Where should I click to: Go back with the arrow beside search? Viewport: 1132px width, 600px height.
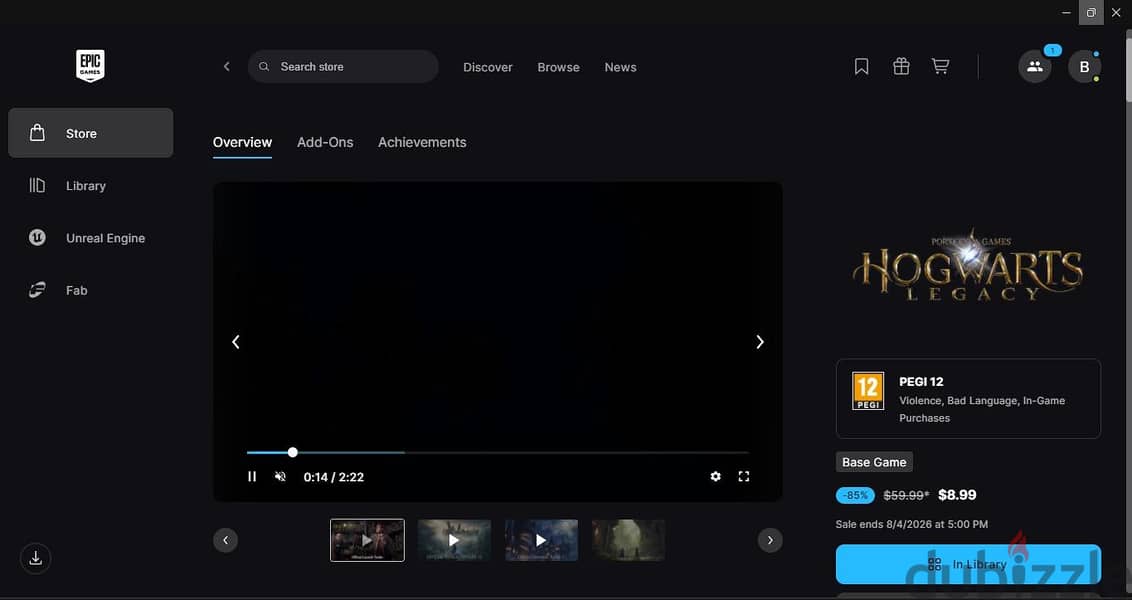coord(227,66)
